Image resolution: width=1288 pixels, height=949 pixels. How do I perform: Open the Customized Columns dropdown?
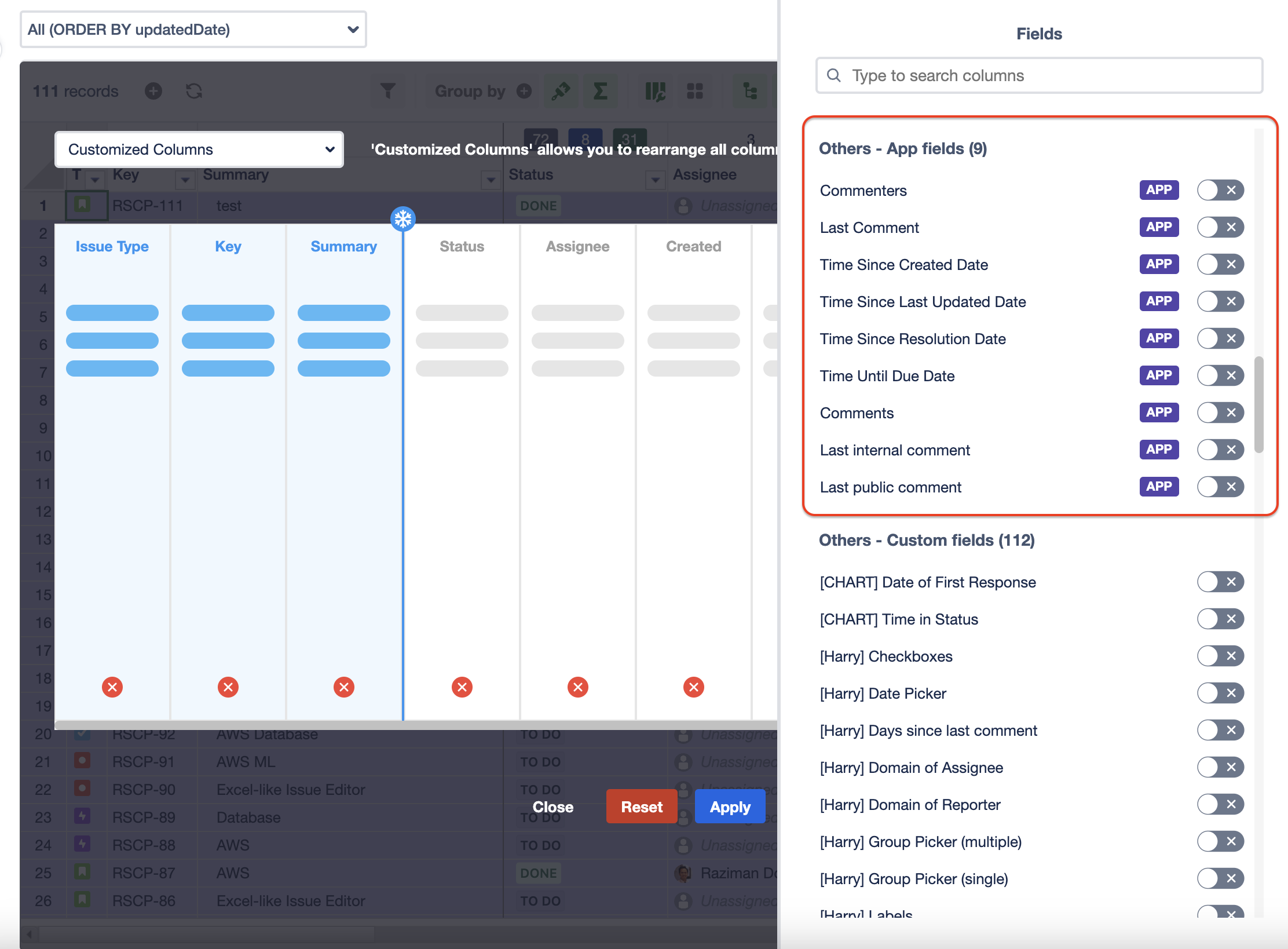(x=199, y=149)
